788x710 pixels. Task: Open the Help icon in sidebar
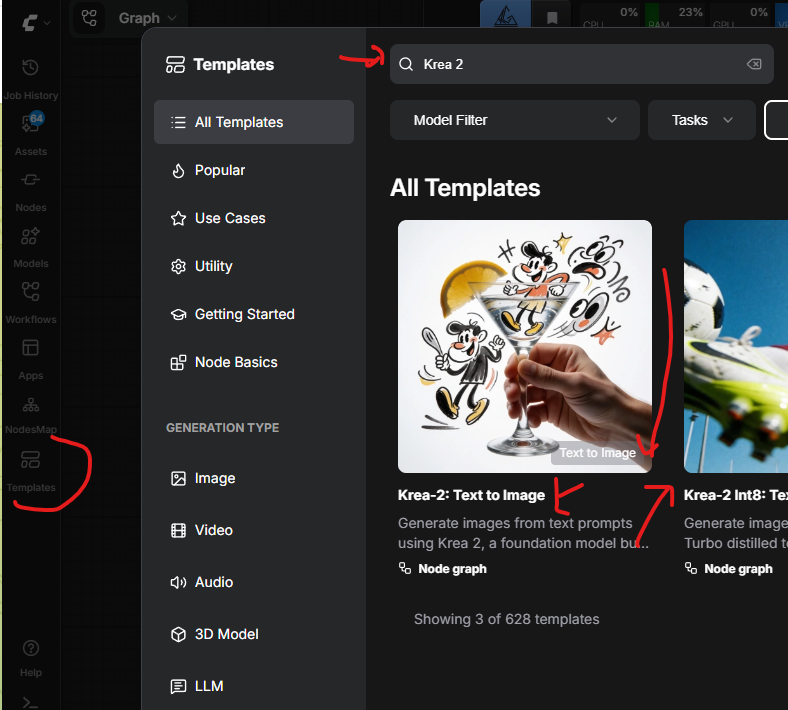tap(31, 648)
